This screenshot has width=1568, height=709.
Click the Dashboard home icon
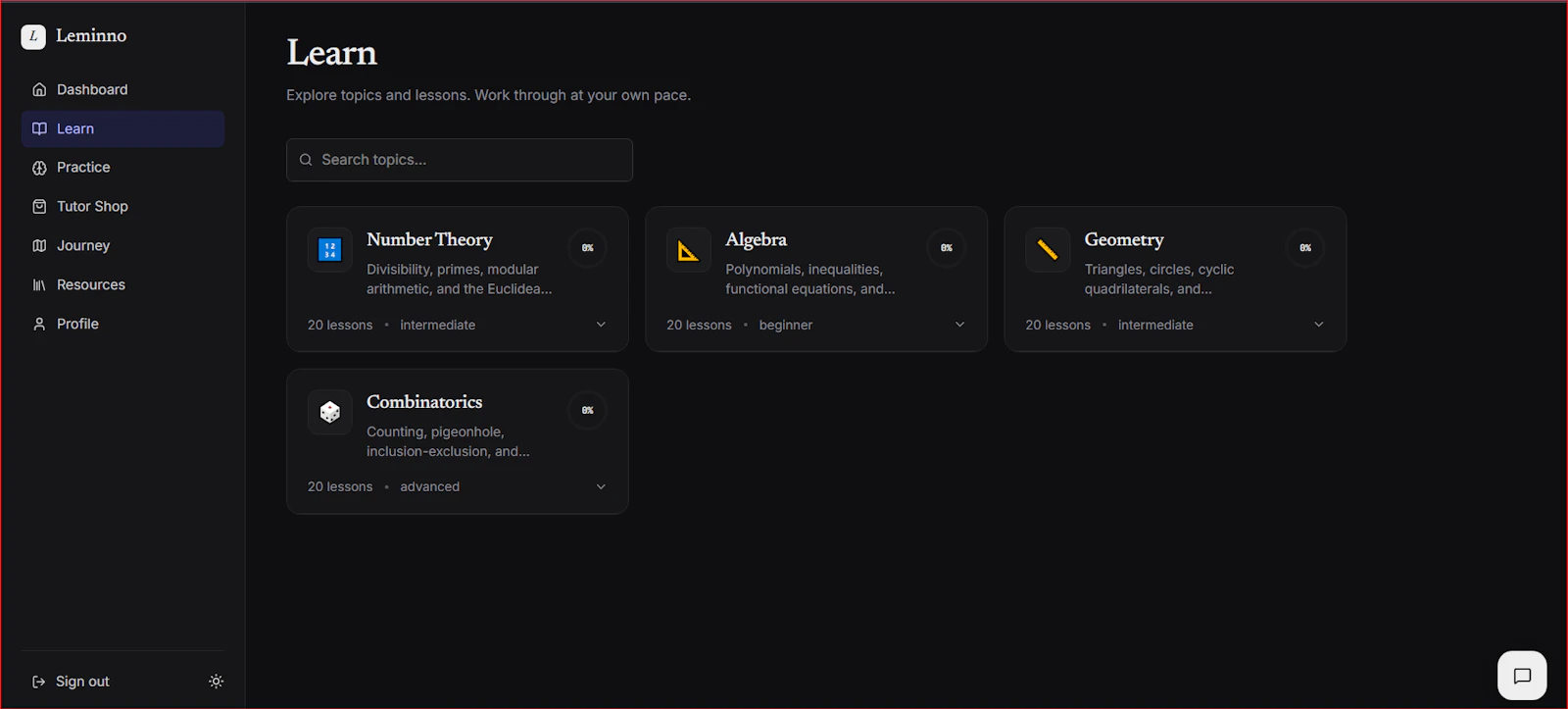[x=39, y=89]
